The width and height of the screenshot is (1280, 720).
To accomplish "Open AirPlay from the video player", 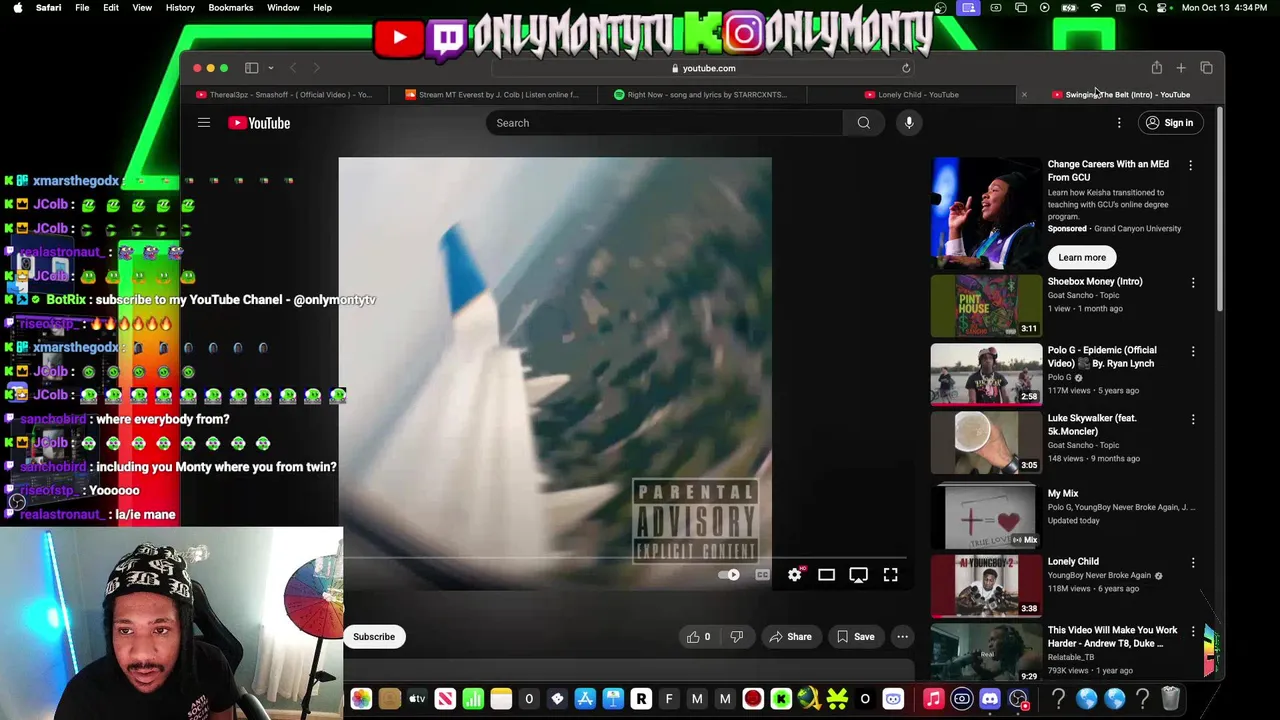I will [x=858, y=575].
